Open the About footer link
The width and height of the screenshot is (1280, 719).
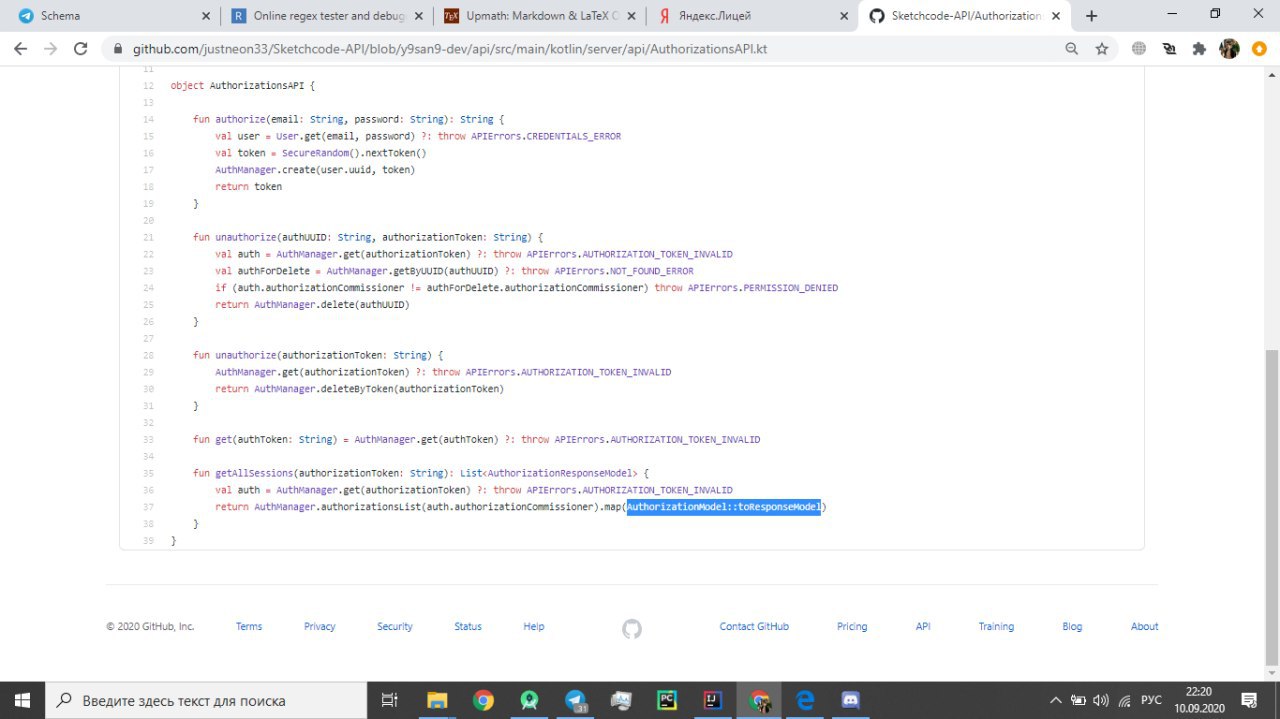1145,626
